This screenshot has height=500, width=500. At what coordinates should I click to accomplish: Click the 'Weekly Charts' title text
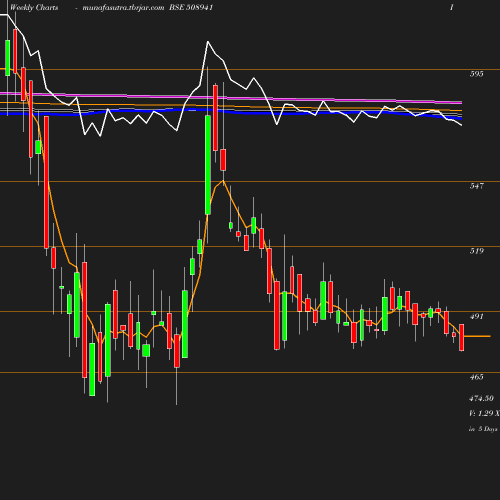(34, 7)
